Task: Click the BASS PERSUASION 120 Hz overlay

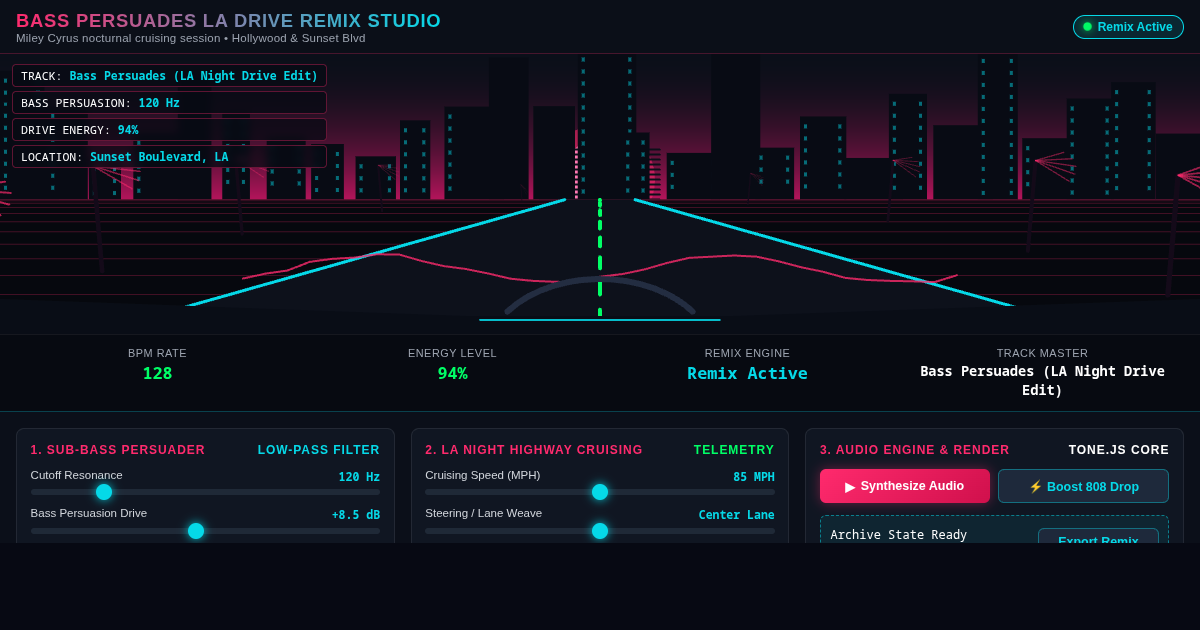Action: 169,103
